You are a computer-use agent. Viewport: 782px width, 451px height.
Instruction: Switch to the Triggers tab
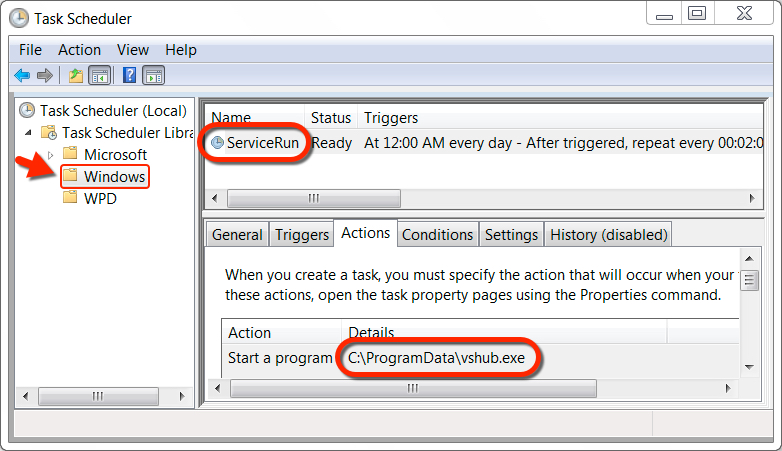click(x=302, y=234)
